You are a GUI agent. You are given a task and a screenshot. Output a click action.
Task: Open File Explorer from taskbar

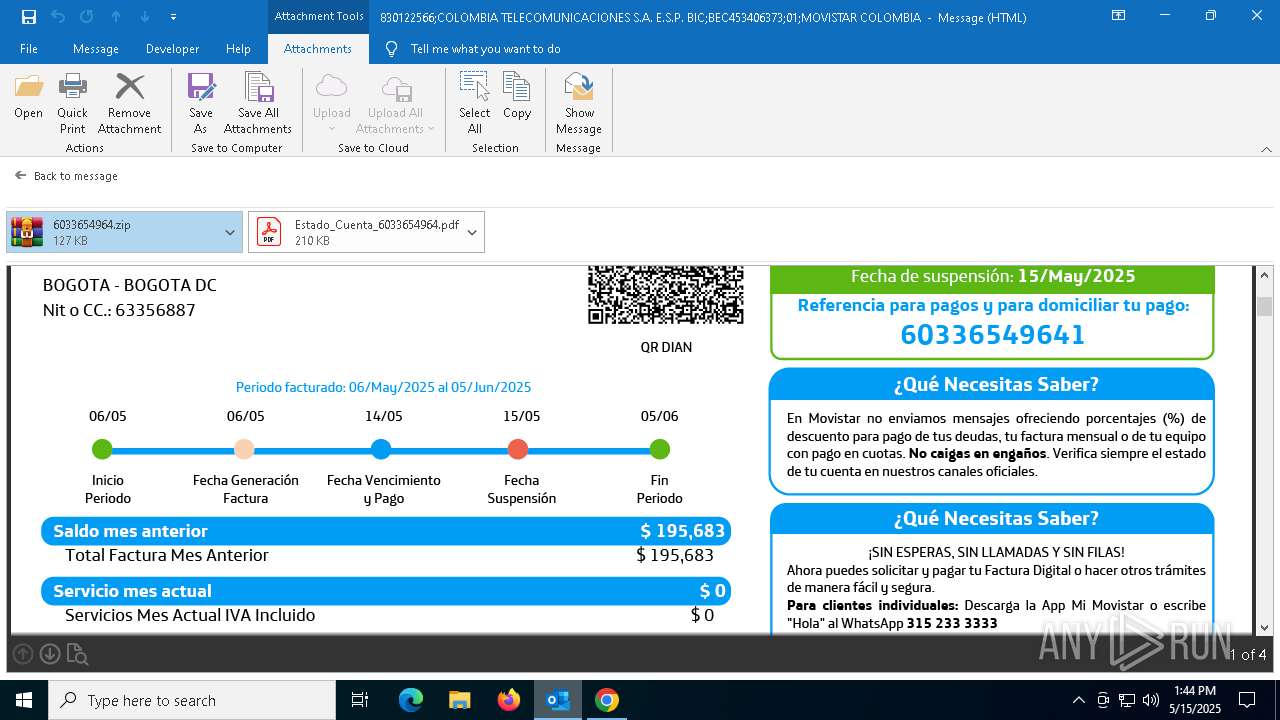(460, 700)
